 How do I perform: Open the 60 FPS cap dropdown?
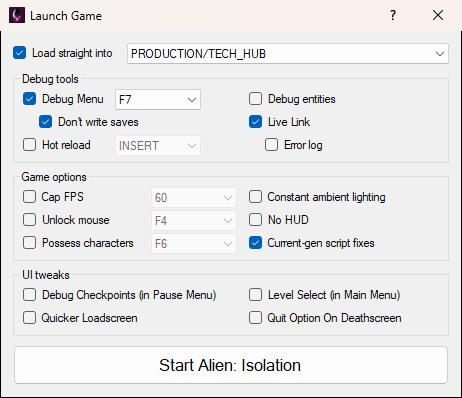194,198
